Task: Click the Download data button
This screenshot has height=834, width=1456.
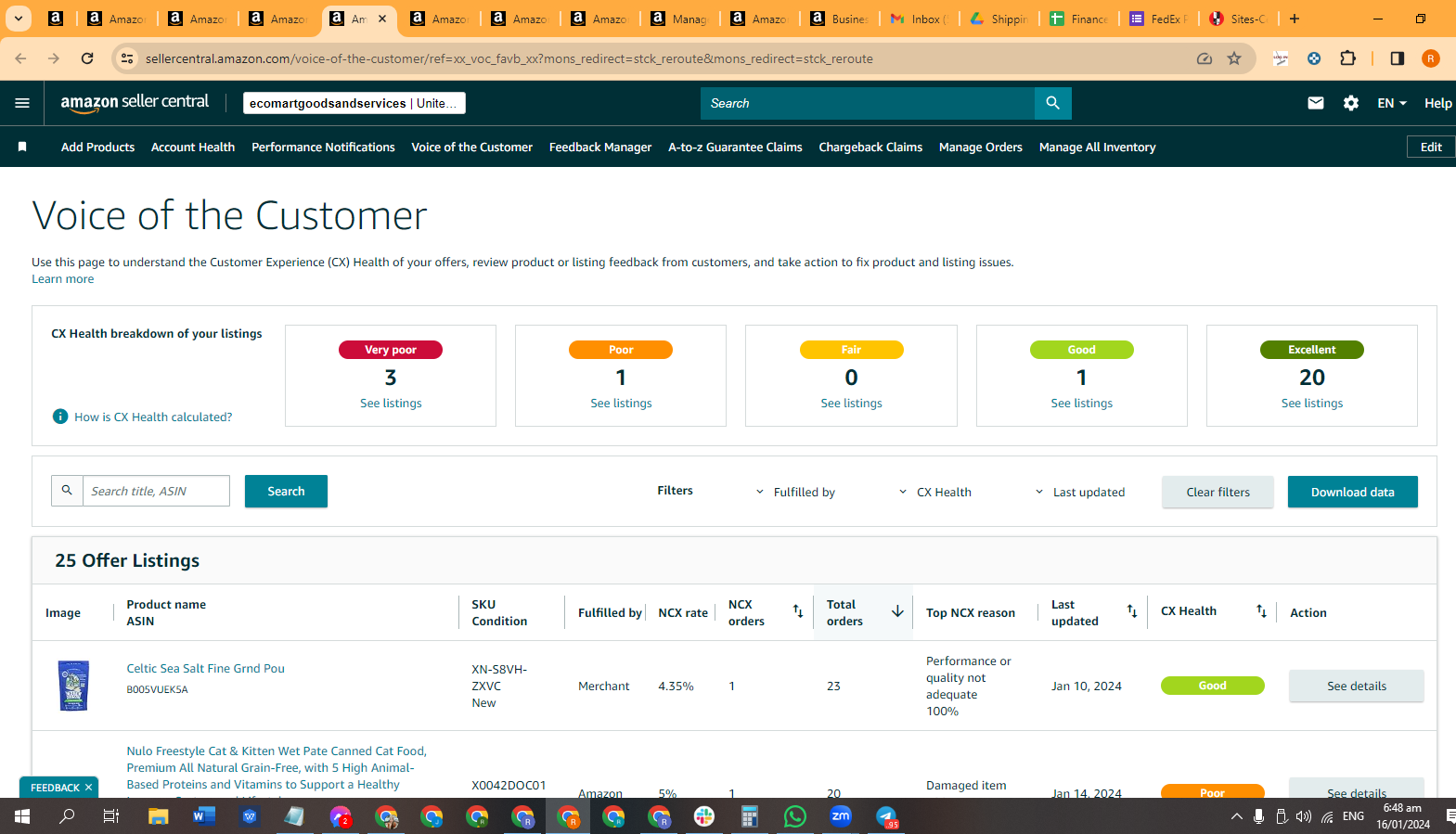Action: [1352, 492]
